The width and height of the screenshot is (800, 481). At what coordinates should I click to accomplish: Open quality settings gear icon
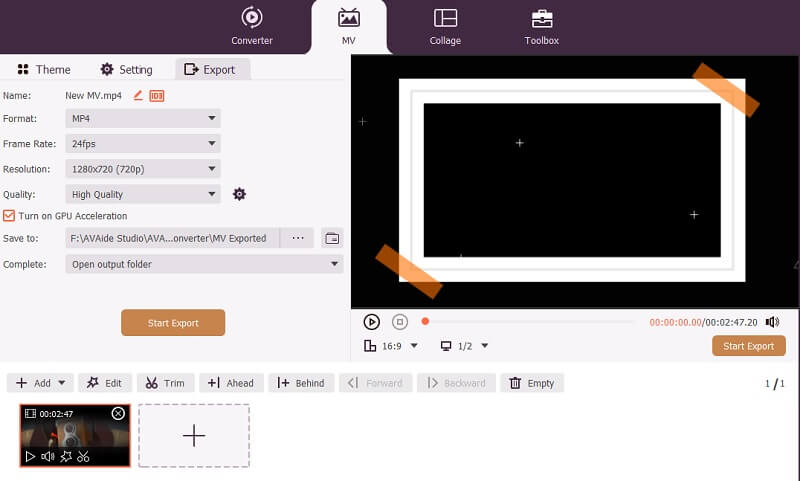239,194
